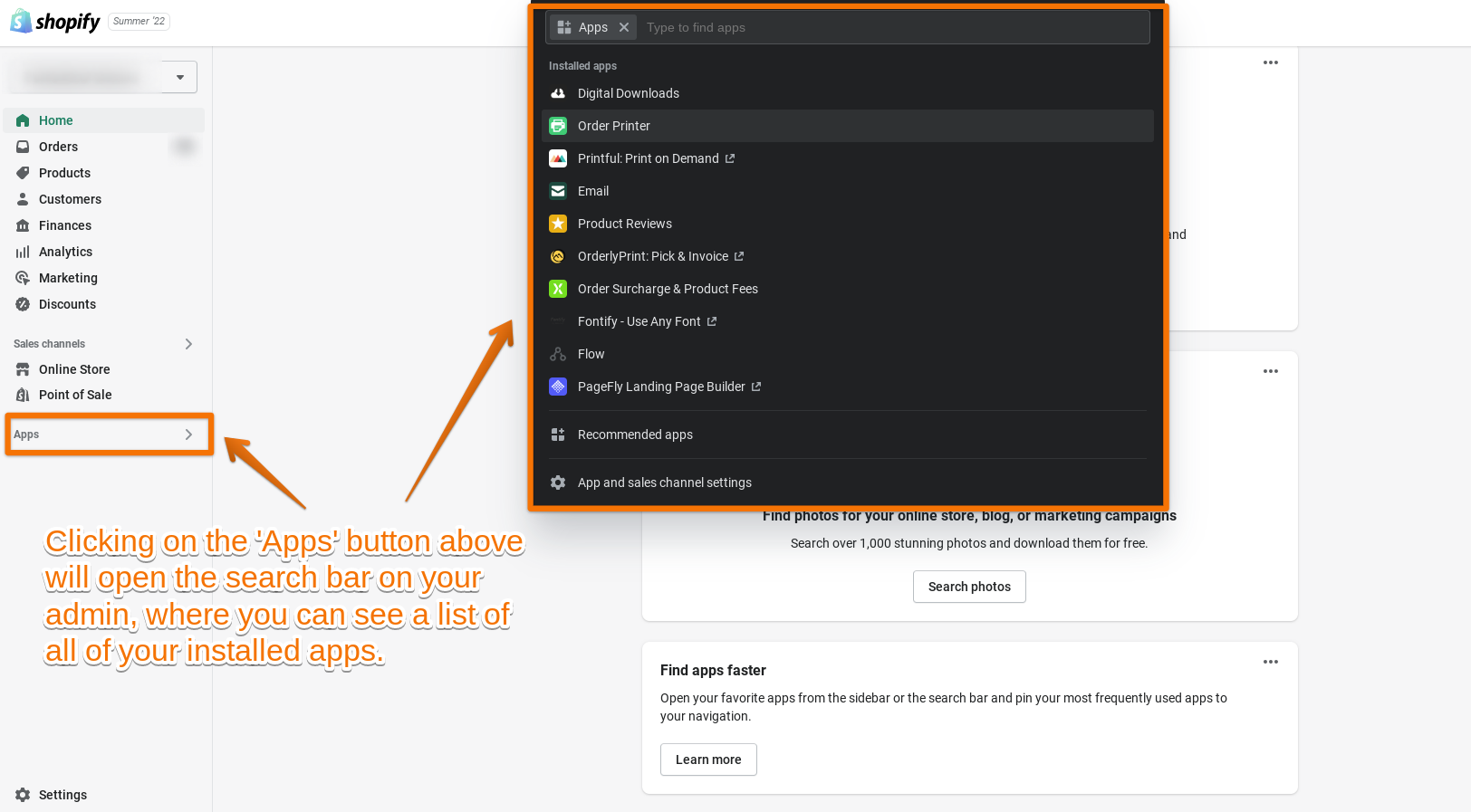The height and width of the screenshot is (812, 1471).
Task: Click the Flow app icon
Action: coord(558,354)
